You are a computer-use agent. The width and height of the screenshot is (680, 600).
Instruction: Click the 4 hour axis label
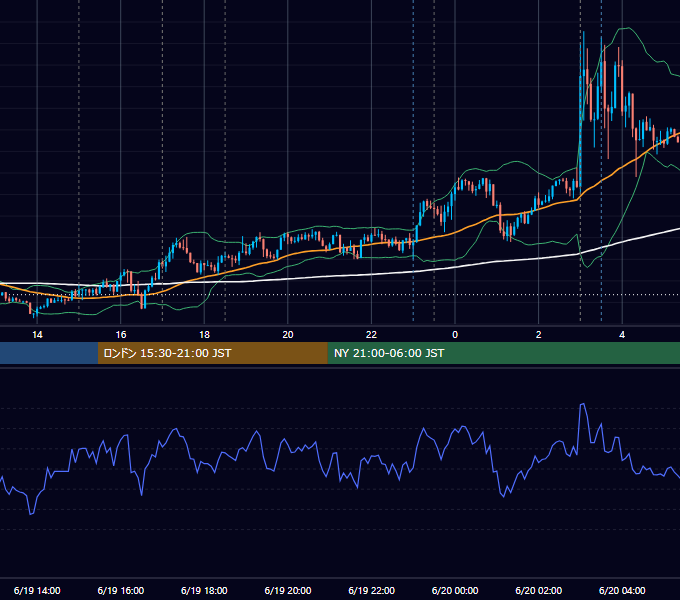pos(622,335)
